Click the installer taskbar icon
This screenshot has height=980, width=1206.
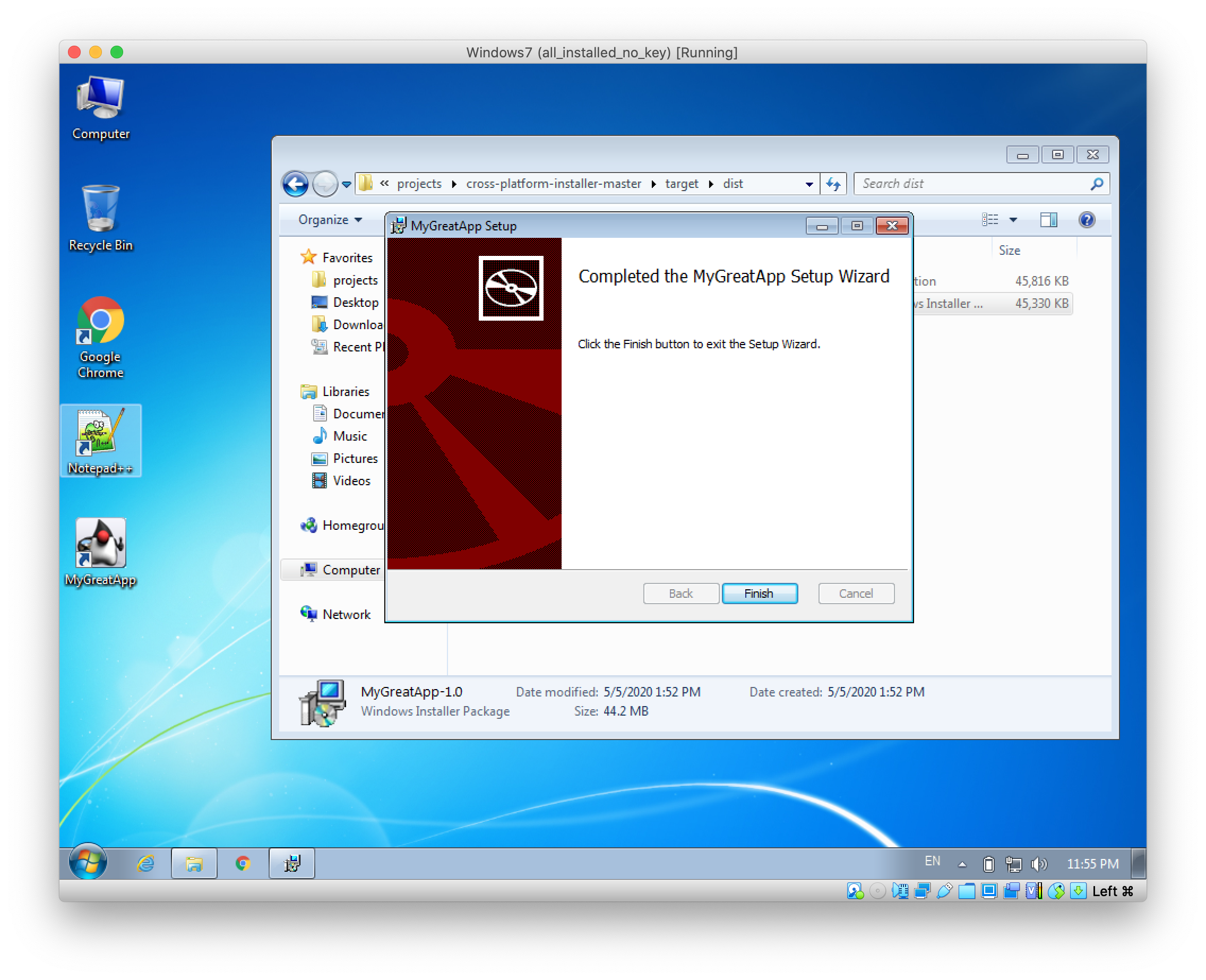(292, 863)
